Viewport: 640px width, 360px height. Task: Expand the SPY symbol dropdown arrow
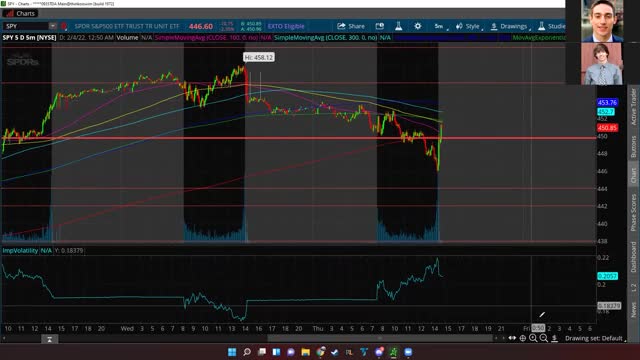(x=53, y=26)
